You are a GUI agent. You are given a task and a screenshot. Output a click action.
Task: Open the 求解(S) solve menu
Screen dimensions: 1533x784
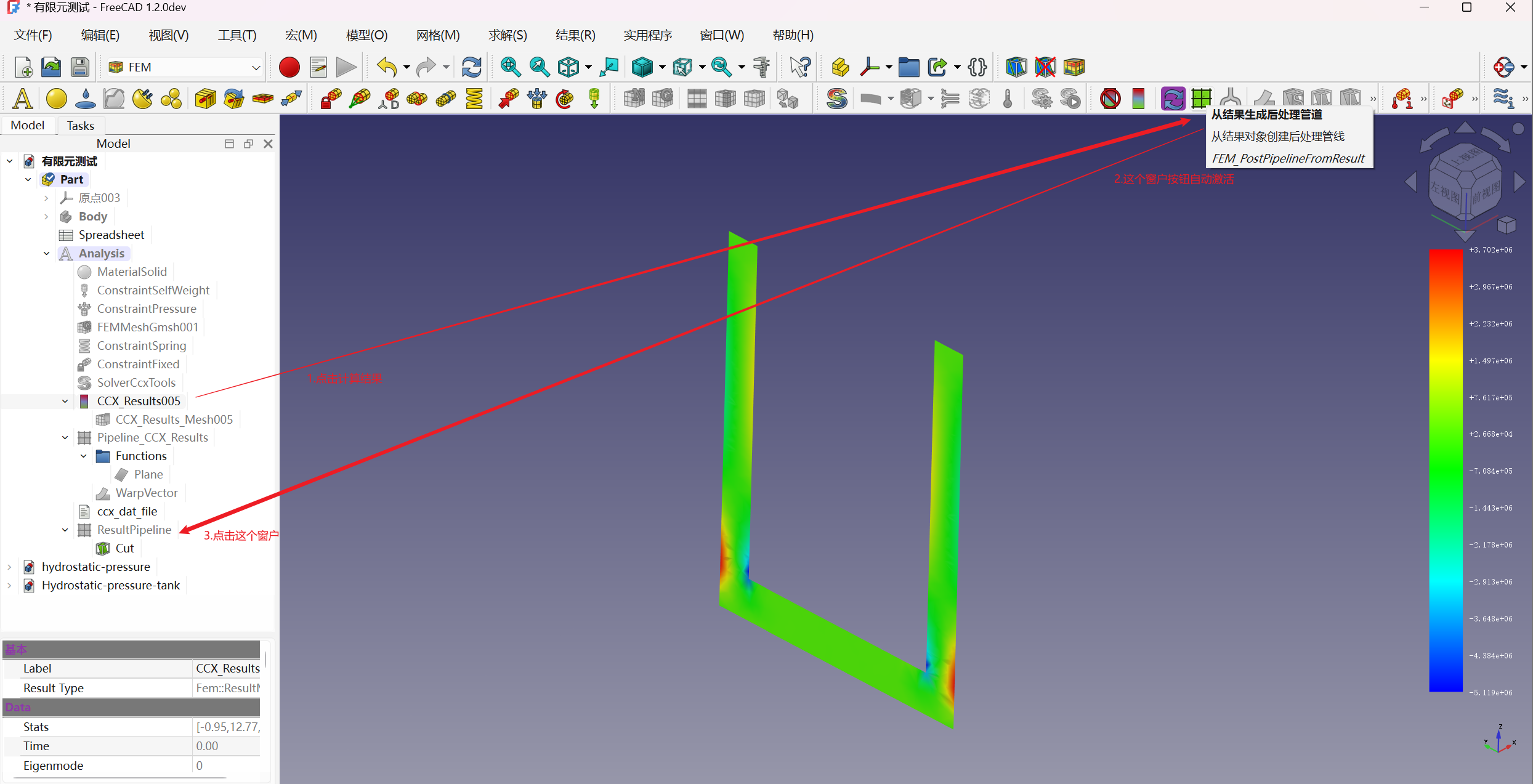click(x=508, y=35)
